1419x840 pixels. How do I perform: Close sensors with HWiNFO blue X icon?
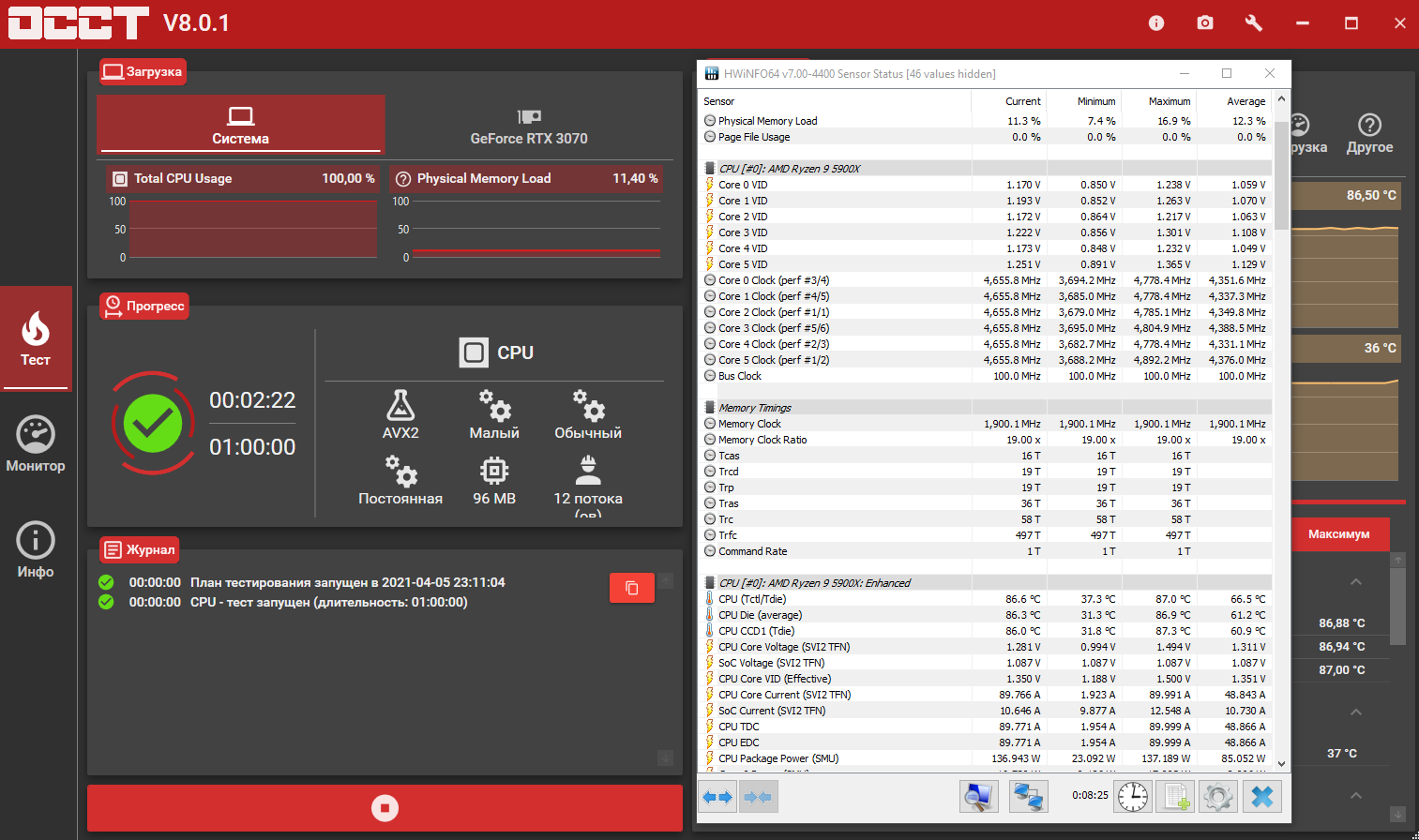pos(1262,797)
